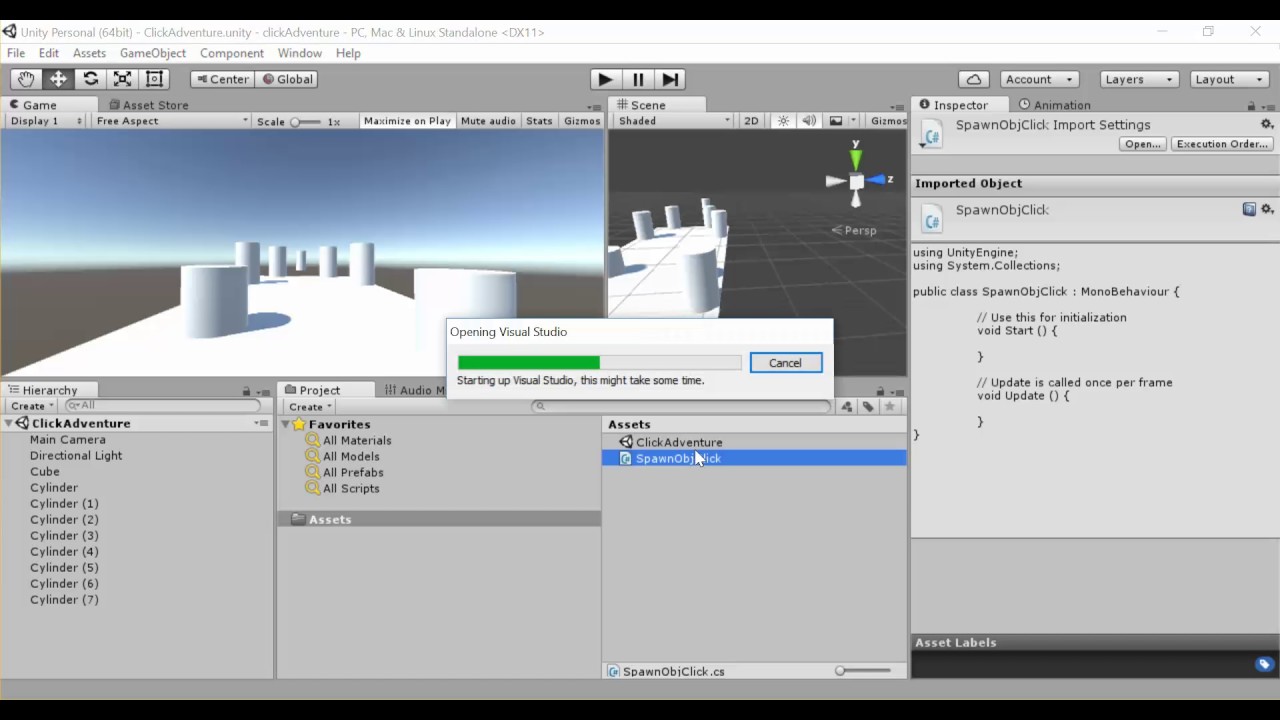Toggle Global coordinate space button
Image resolution: width=1280 pixels, height=720 pixels.
pos(287,79)
